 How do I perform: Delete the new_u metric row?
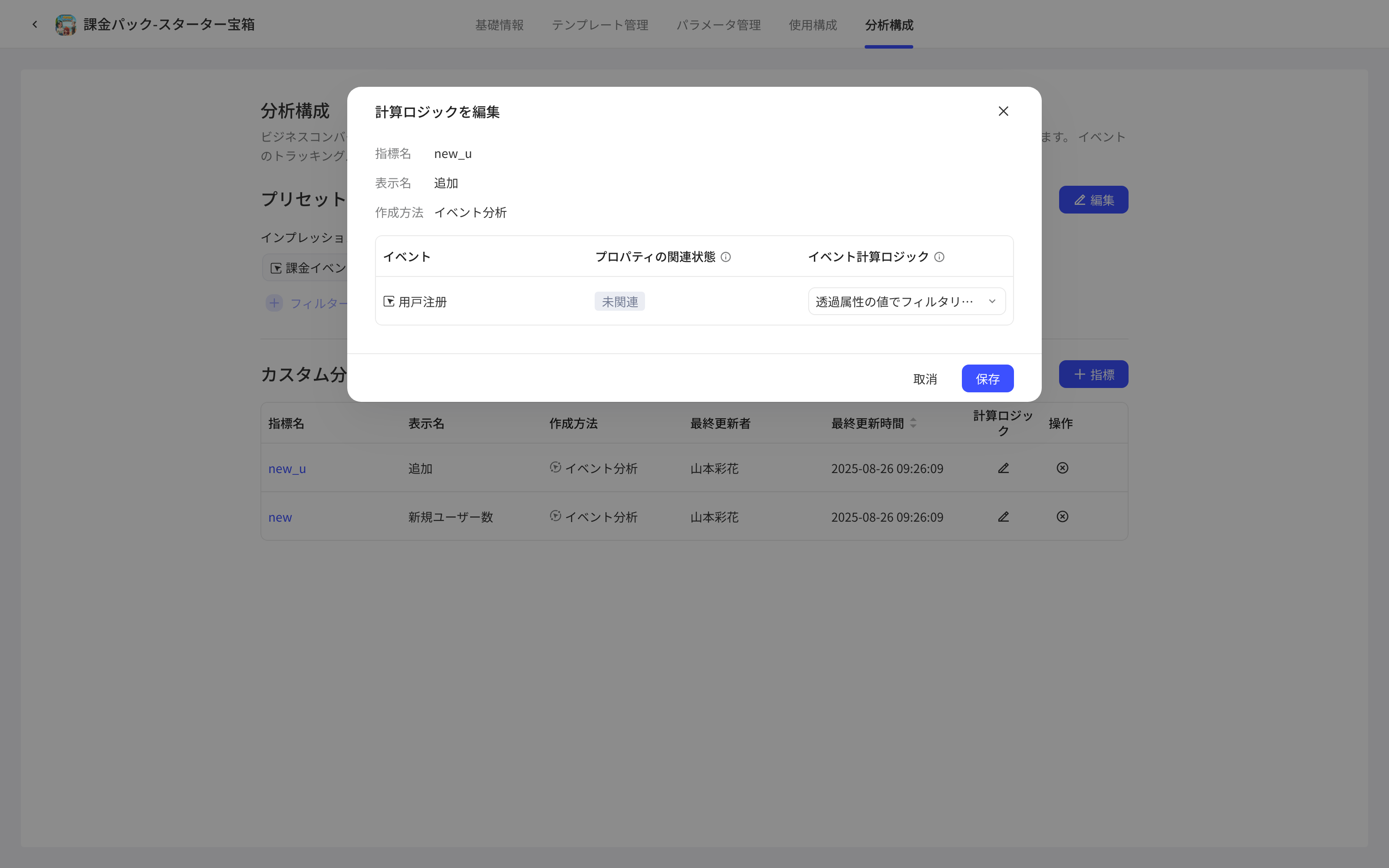pos(1063,468)
